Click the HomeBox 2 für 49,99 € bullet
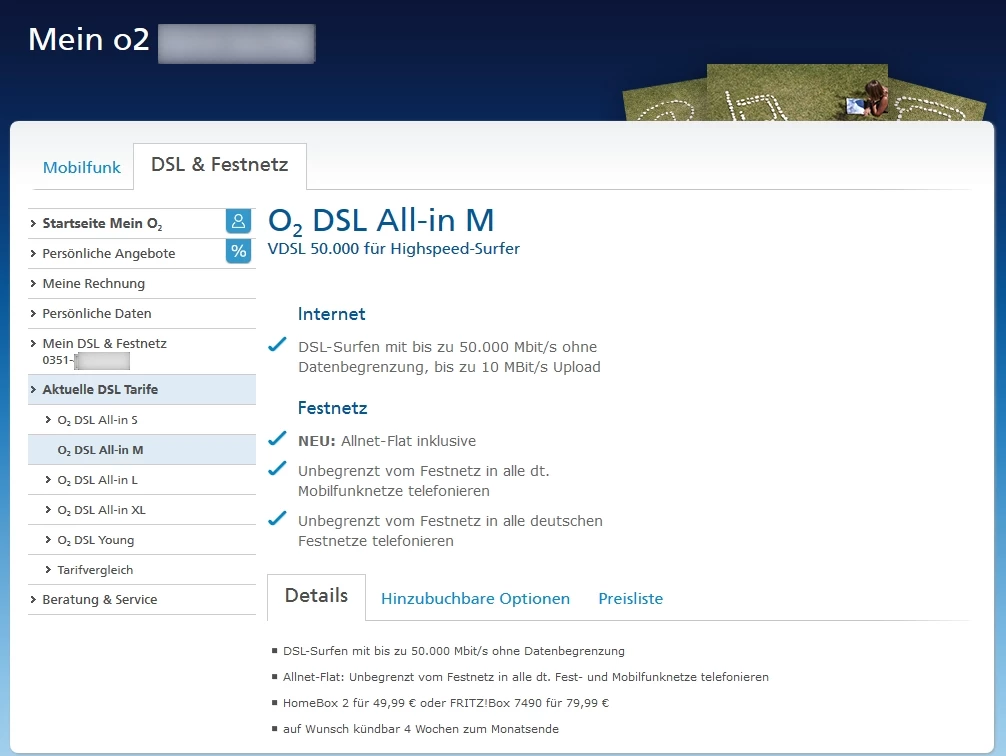This screenshot has height=756, width=1006. click(x=446, y=703)
